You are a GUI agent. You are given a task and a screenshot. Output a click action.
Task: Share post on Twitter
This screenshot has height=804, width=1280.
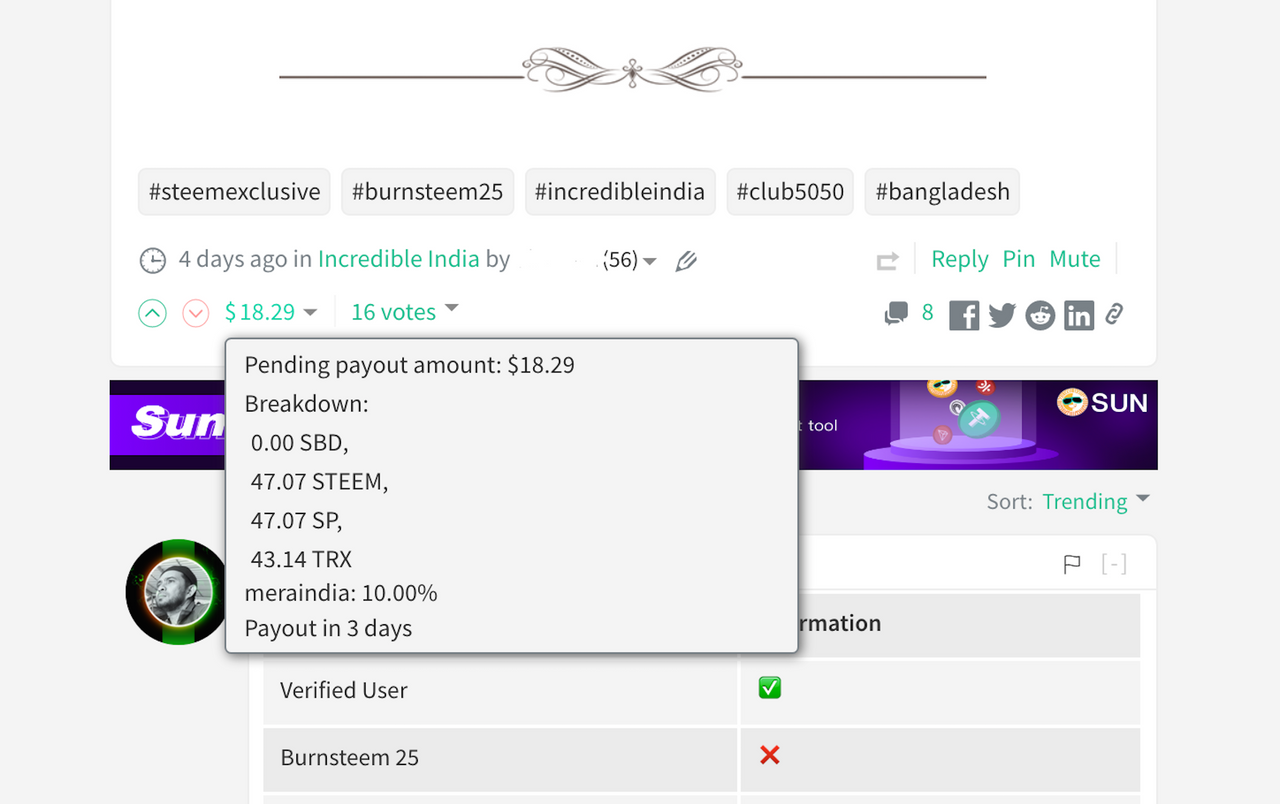(1002, 315)
